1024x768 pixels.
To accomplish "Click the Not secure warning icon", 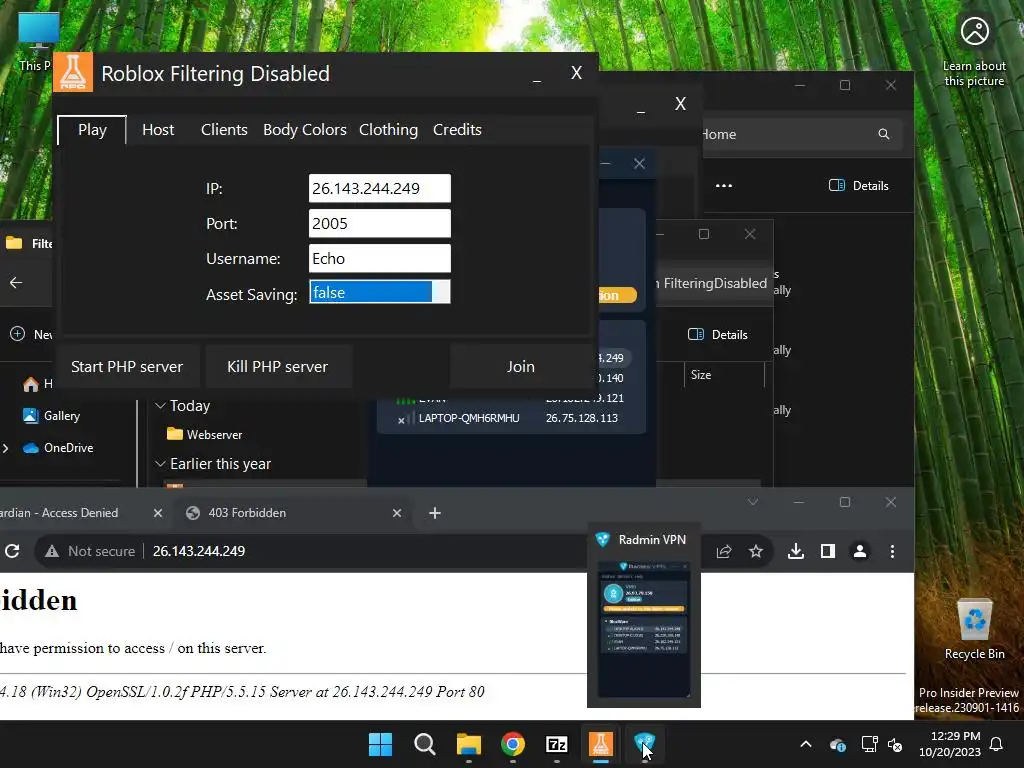I will click(x=52, y=551).
